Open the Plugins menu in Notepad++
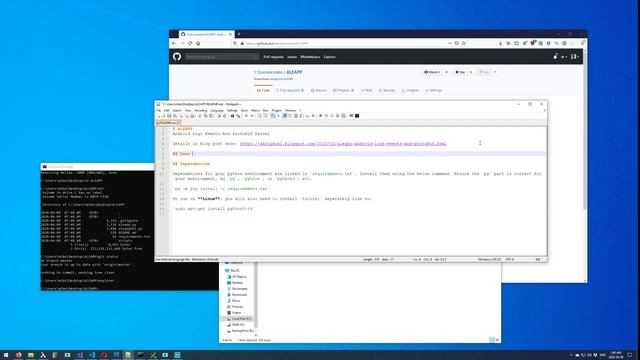640x360 pixels. 277,111
